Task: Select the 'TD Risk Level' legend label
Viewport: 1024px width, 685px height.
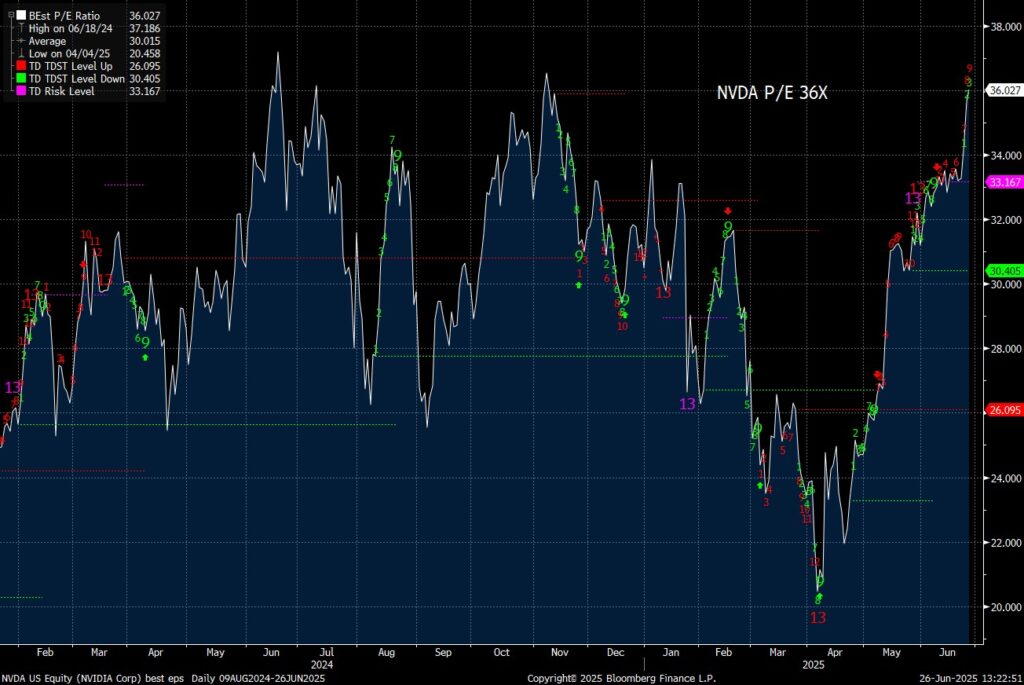Action: [x=61, y=91]
